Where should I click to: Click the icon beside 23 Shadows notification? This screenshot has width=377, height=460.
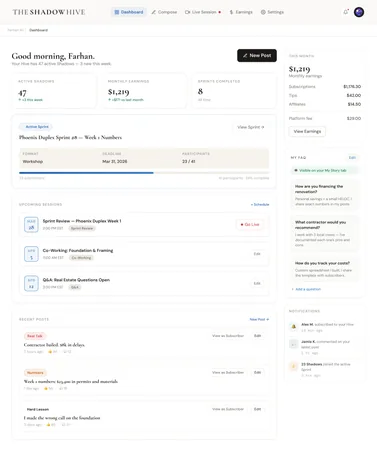coord(293,367)
